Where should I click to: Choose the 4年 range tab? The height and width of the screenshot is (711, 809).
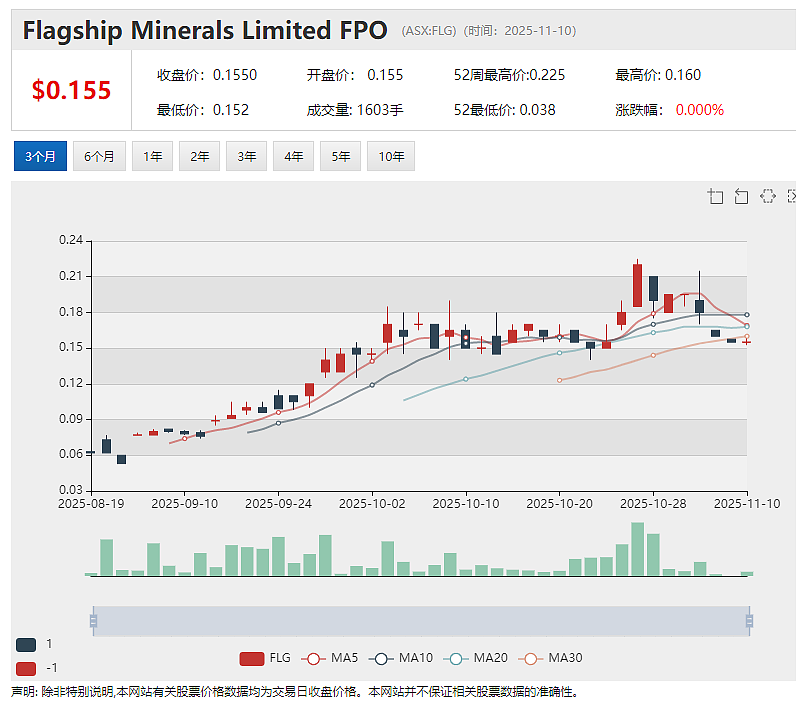[x=293, y=156]
